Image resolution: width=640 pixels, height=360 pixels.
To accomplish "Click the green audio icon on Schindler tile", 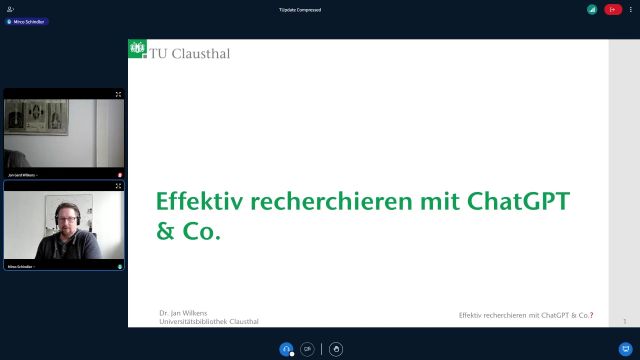I will point(120,267).
